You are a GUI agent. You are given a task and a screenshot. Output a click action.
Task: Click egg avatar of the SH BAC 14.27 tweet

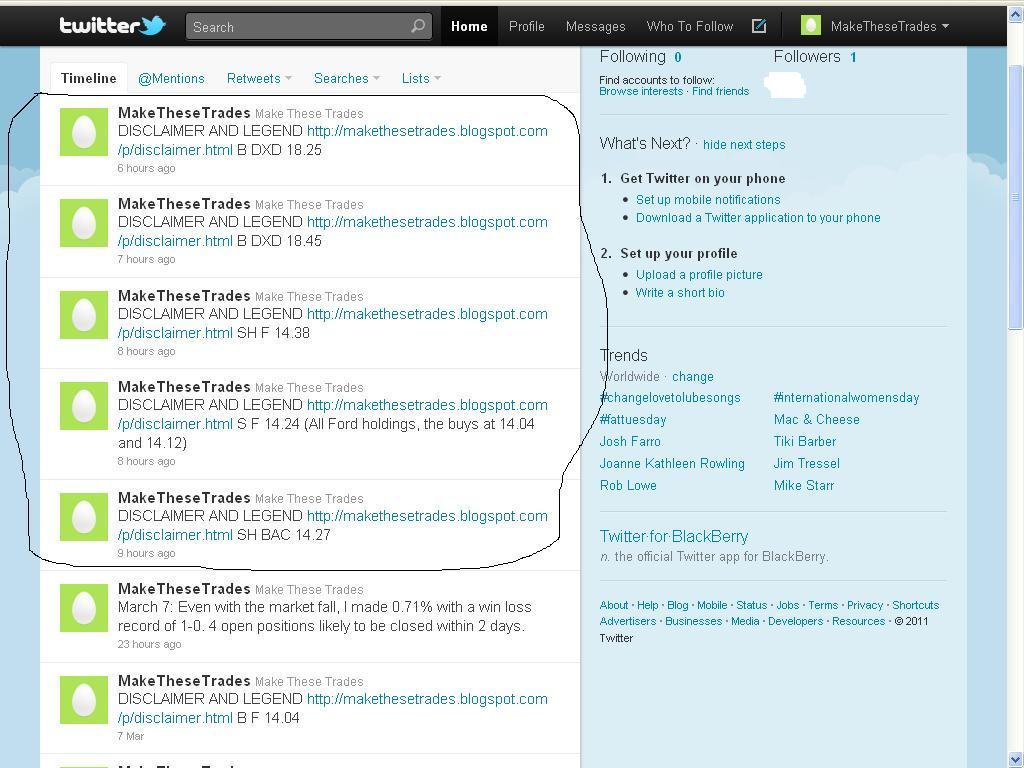84,517
